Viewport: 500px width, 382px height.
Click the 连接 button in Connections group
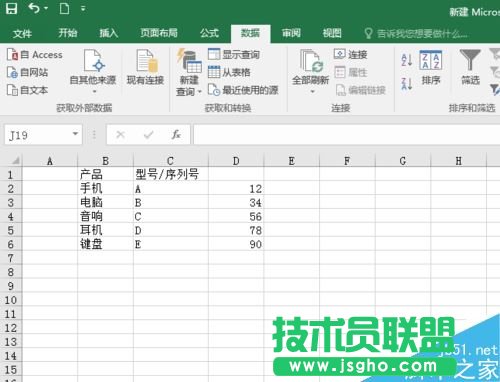tap(350, 54)
